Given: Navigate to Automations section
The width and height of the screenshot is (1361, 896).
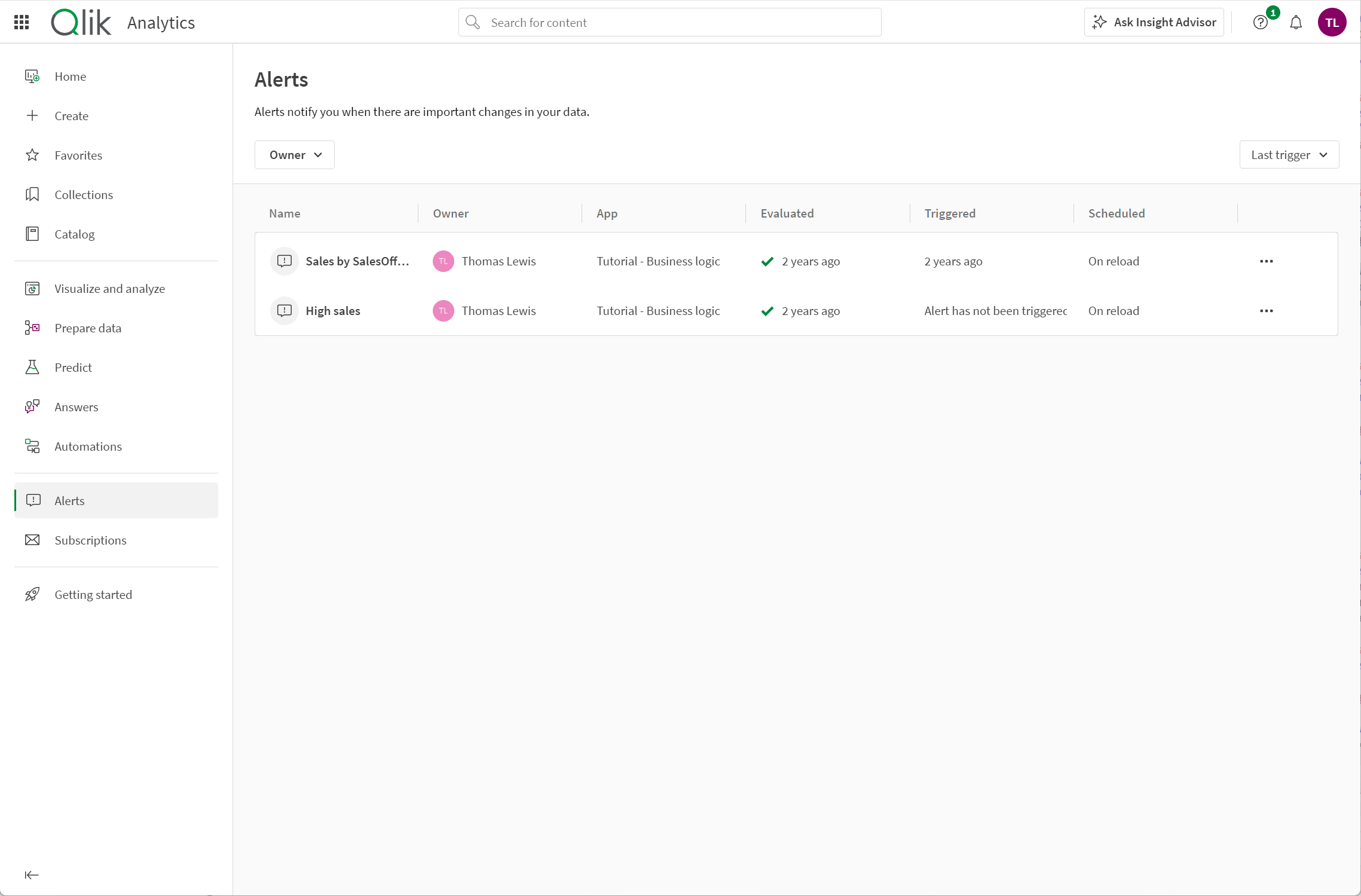Looking at the screenshot, I should click(x=88, y=446).
